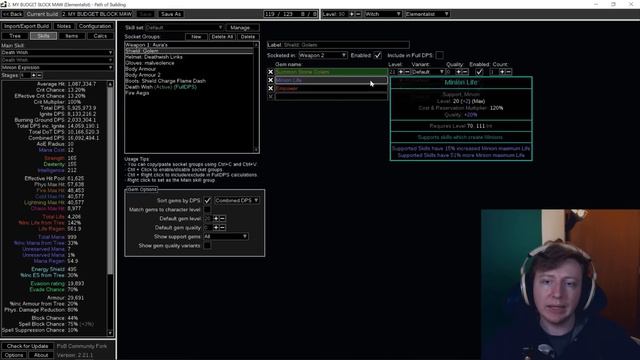Open the Witch class dropdown
The width and height of the screenshot is (640, 360).
383,14
